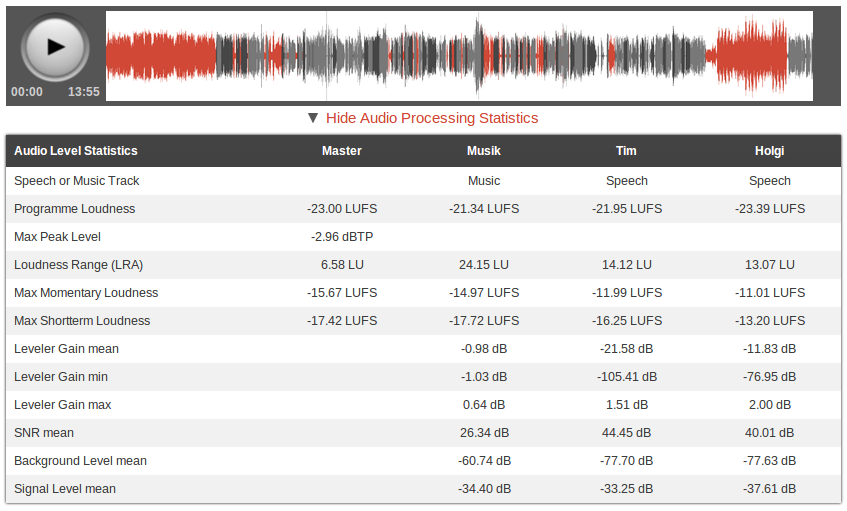Click the -105.41 dB Tim gain value
The image size is (847, 511).
click(x=627, y=377)
